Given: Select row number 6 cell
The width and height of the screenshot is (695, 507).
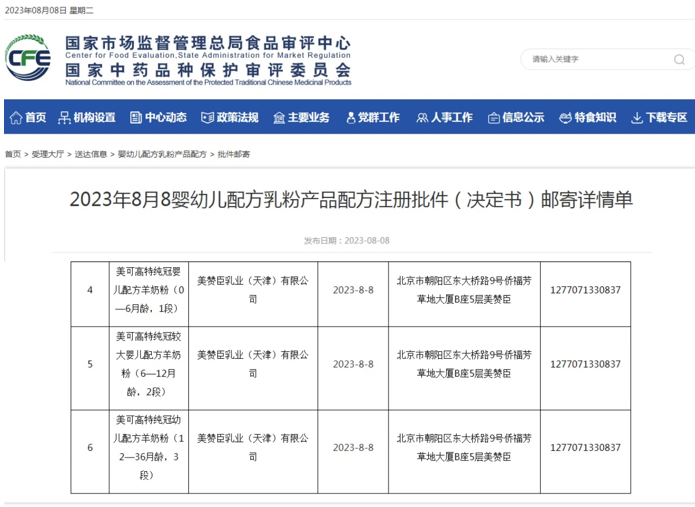Looking at the screenshot, I should pos(90,452).
